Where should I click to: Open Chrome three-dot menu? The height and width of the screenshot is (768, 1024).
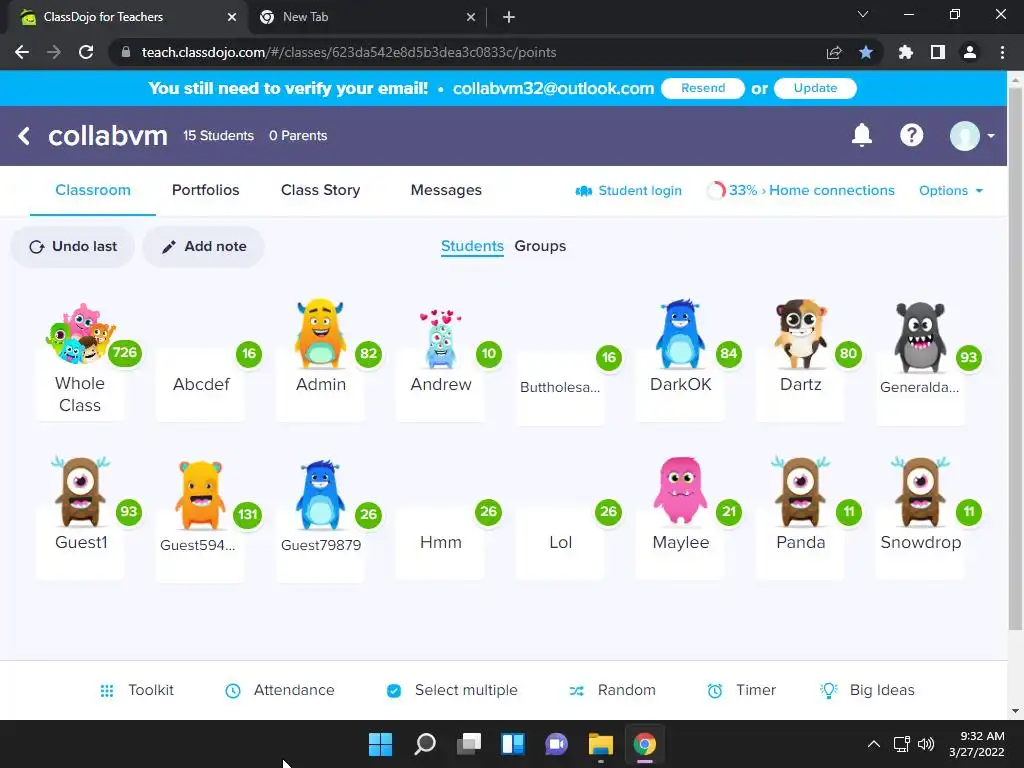pyautogui.click(x=1002, y=52)
